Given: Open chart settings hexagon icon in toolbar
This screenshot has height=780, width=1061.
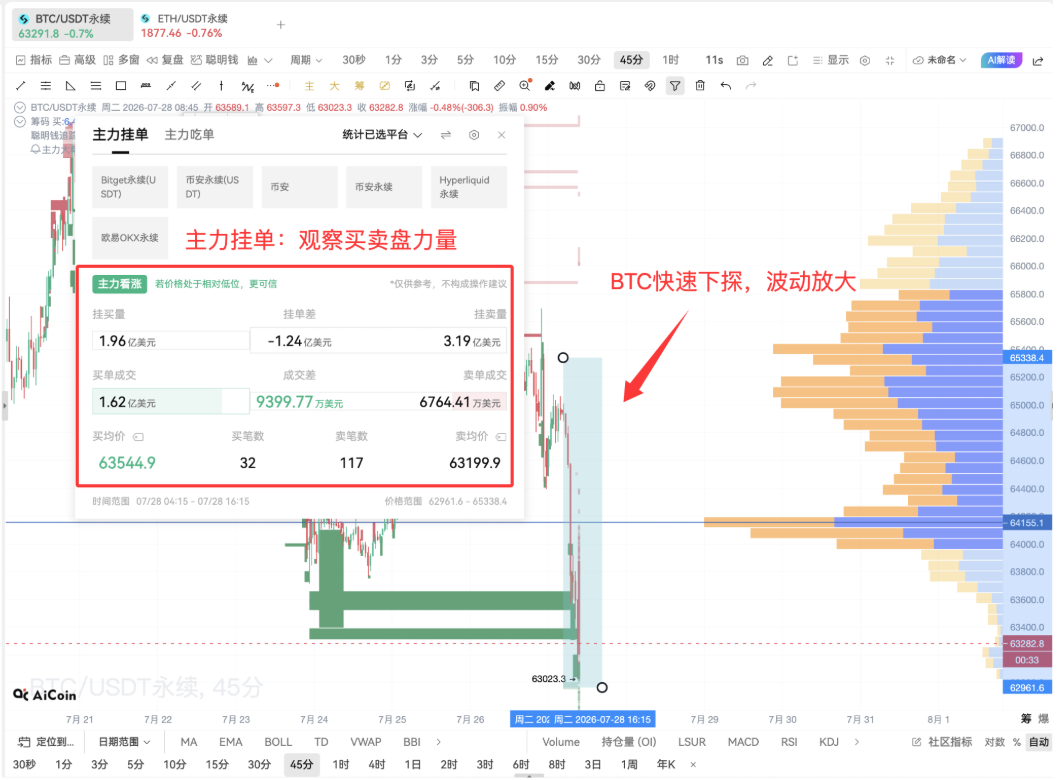Looking at the screenshot, I should coord(865,60).
